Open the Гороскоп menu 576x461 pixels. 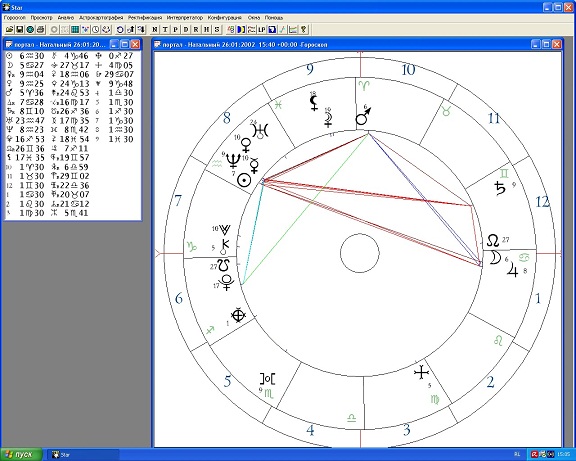click(x=15, y=18)
